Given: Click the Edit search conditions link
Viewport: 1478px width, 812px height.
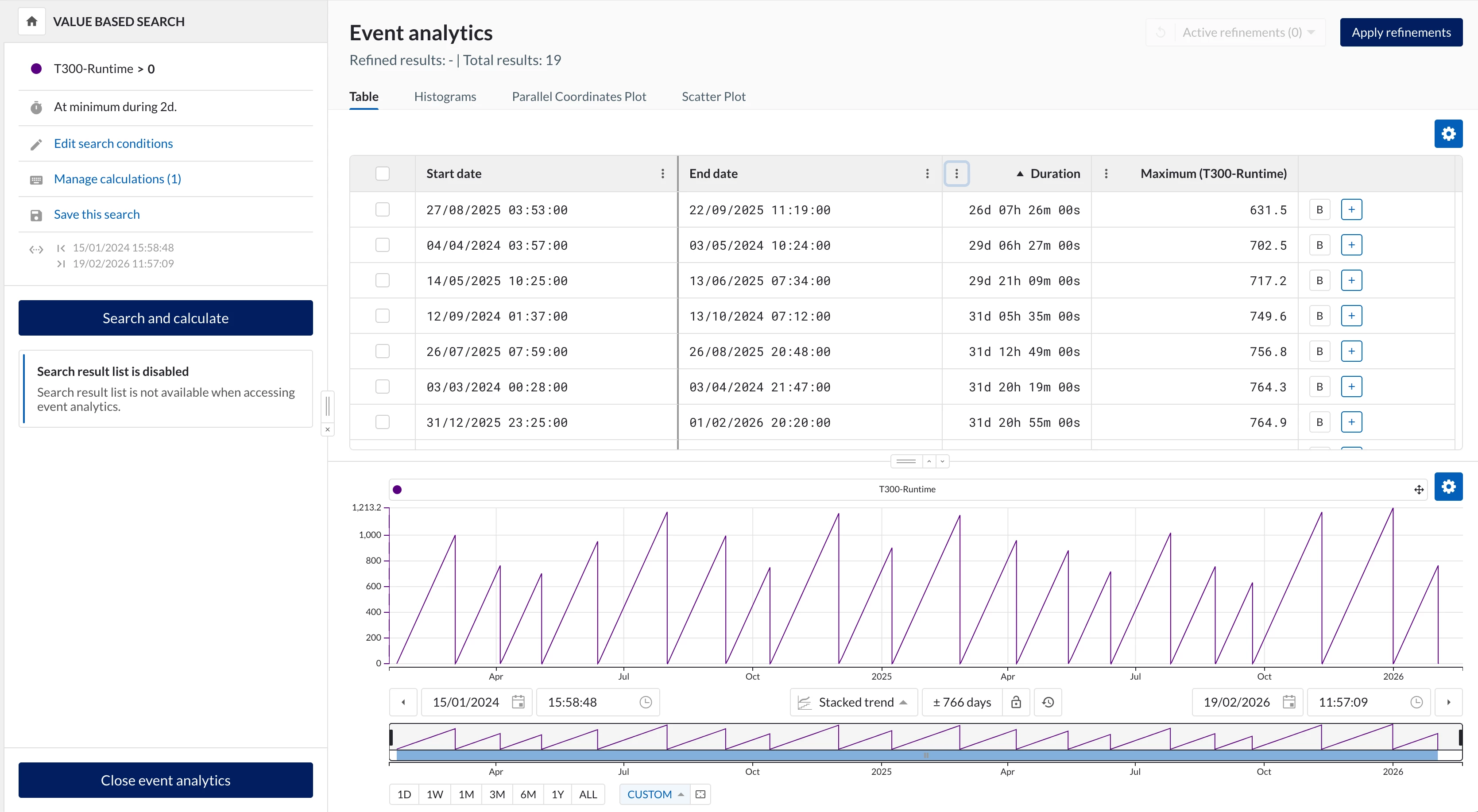Looking at the screenshot, I should click(x=113, y=143).
